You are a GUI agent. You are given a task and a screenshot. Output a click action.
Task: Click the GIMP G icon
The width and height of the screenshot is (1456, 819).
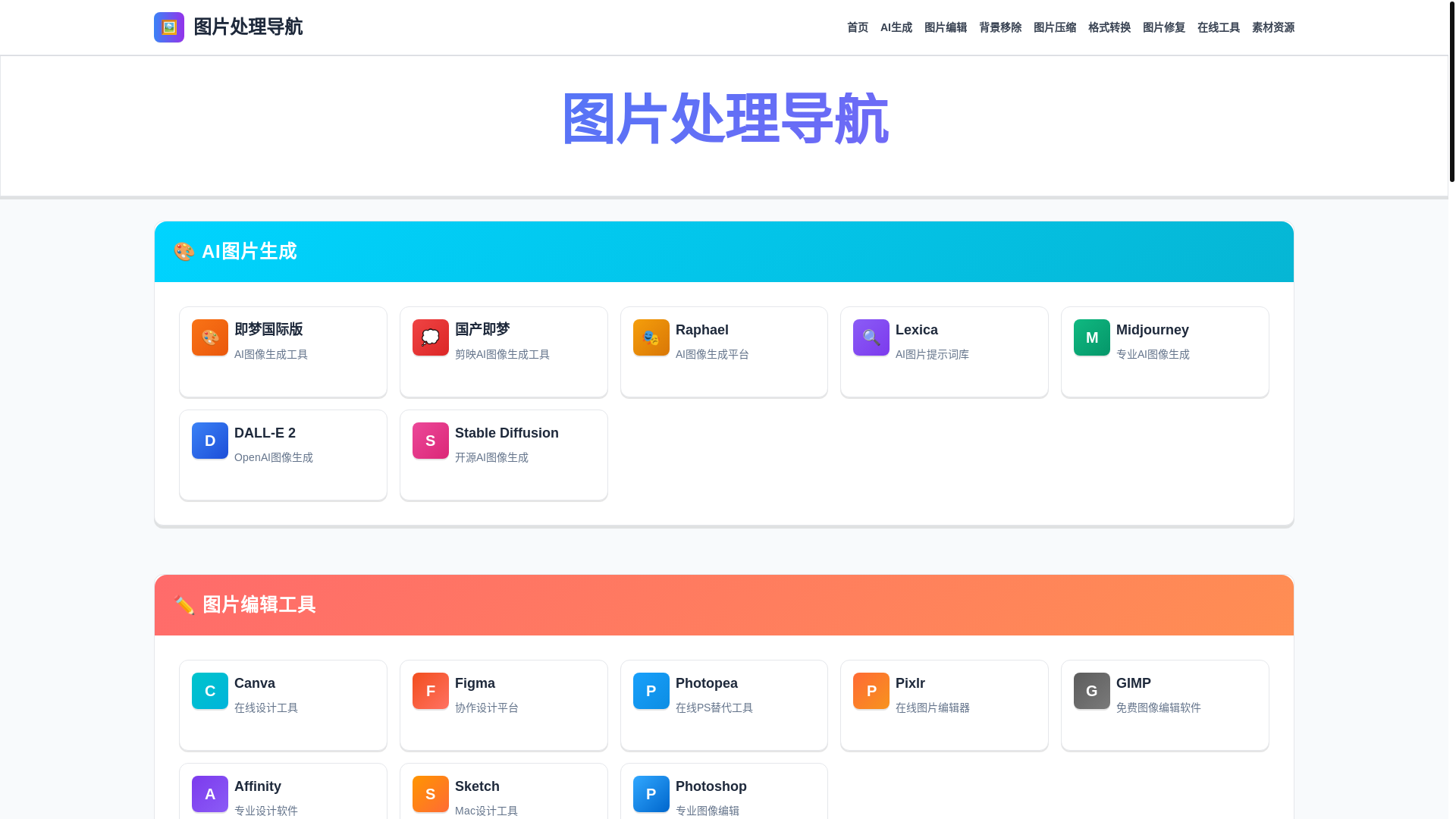[x=1092, y=691]
